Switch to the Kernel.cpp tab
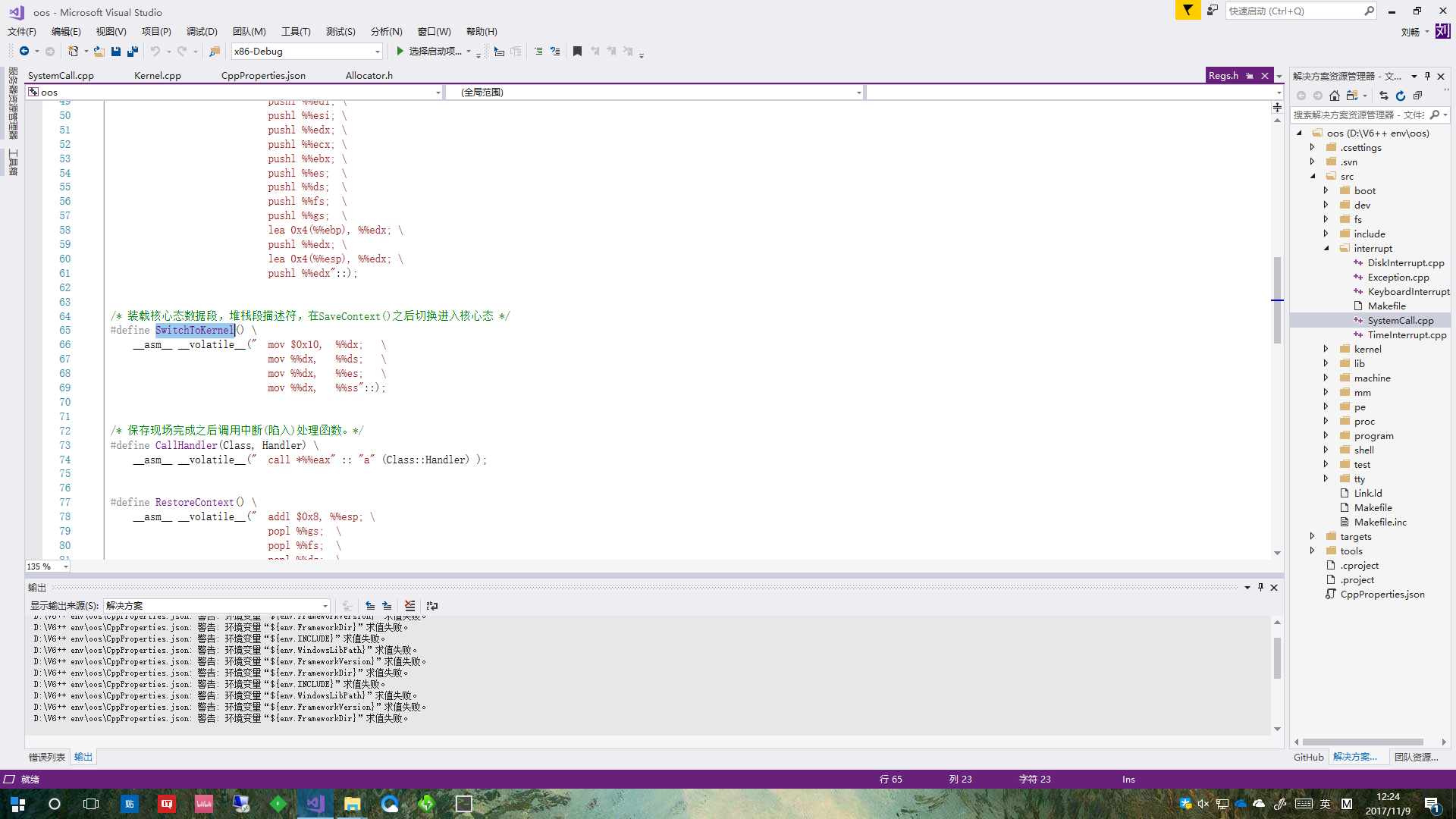This screenshot has width=1456, height=819. (158, 75)
